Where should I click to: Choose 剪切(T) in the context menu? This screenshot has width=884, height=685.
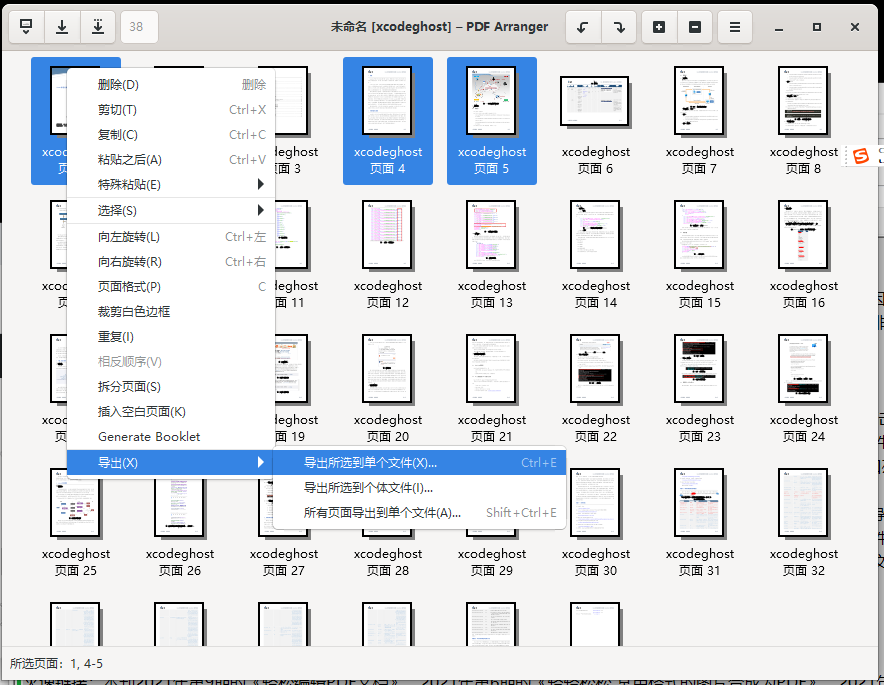[171, 110]
